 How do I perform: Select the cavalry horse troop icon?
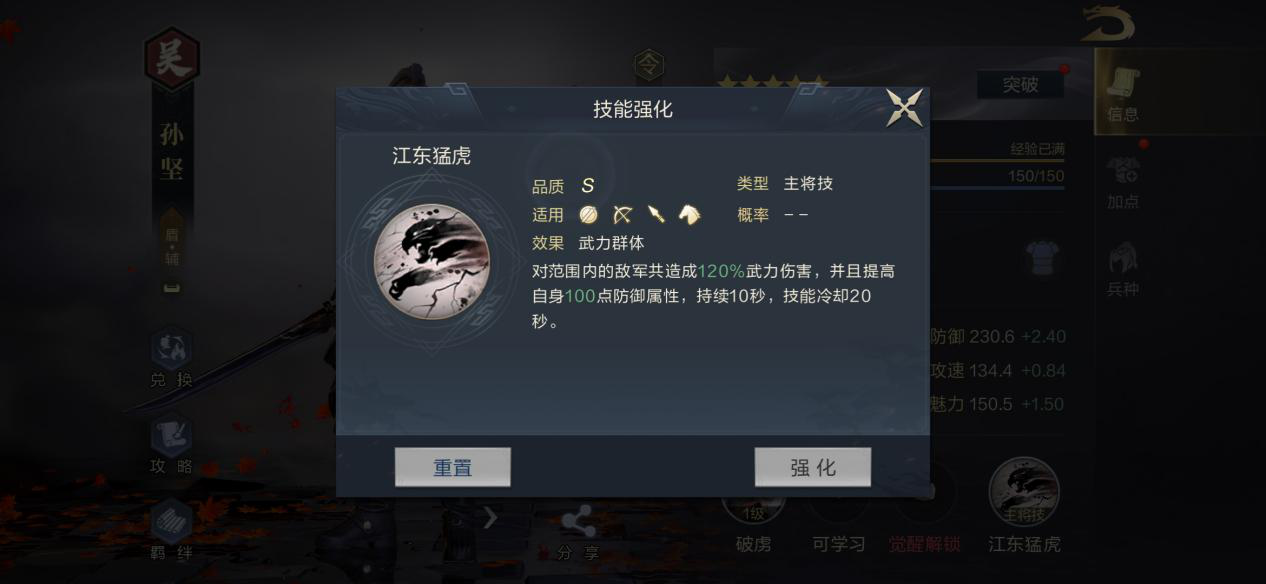(x=689, y=215)
